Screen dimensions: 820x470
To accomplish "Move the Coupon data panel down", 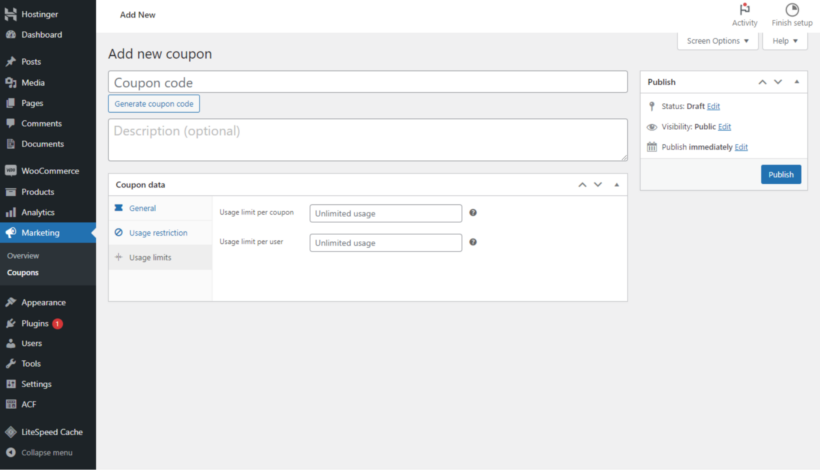I will [x=598, y=185].
